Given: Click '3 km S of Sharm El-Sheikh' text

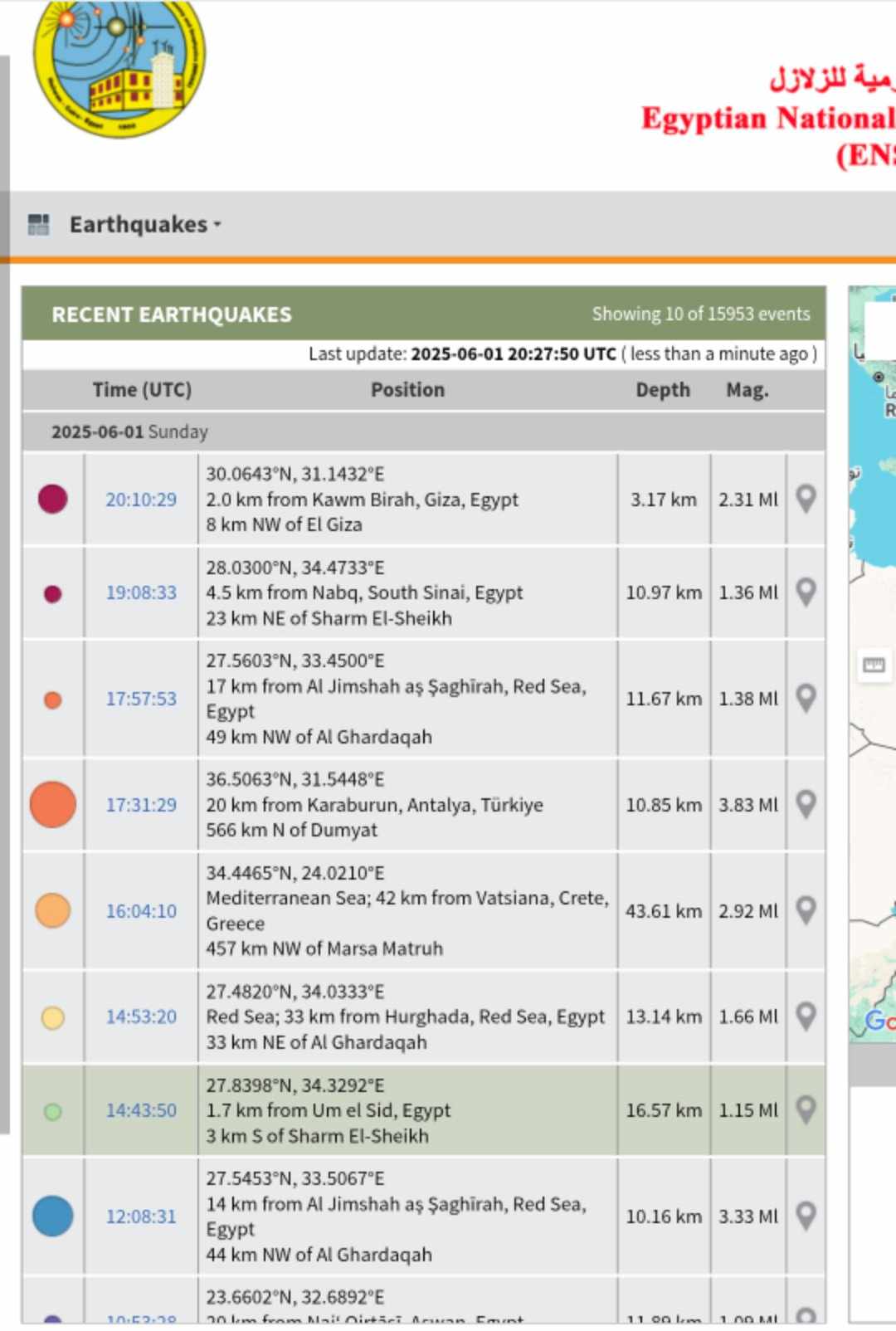Looking at the screenshot, I should coord(318,1136).
